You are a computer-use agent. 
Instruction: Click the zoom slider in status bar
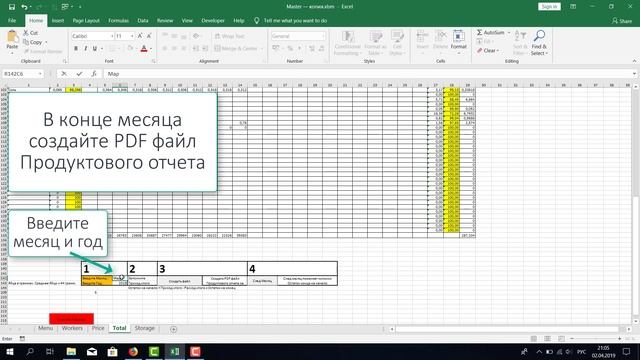595,339
